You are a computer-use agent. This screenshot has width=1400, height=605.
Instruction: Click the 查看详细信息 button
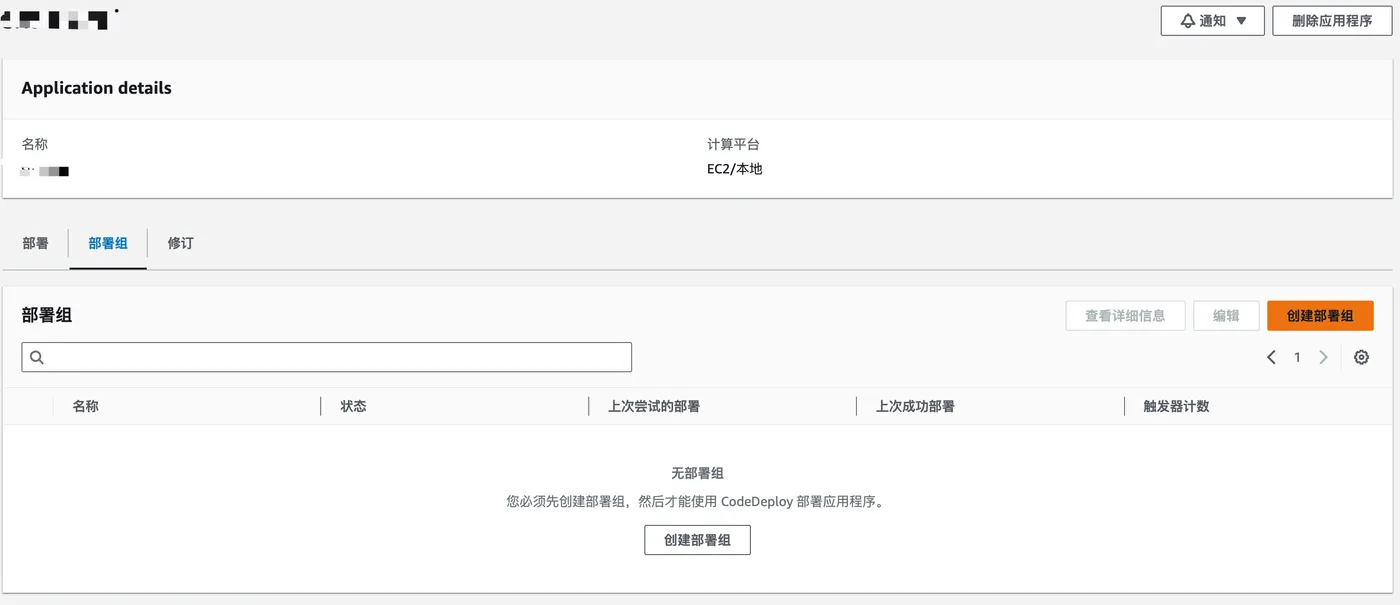pos(1125,316)
